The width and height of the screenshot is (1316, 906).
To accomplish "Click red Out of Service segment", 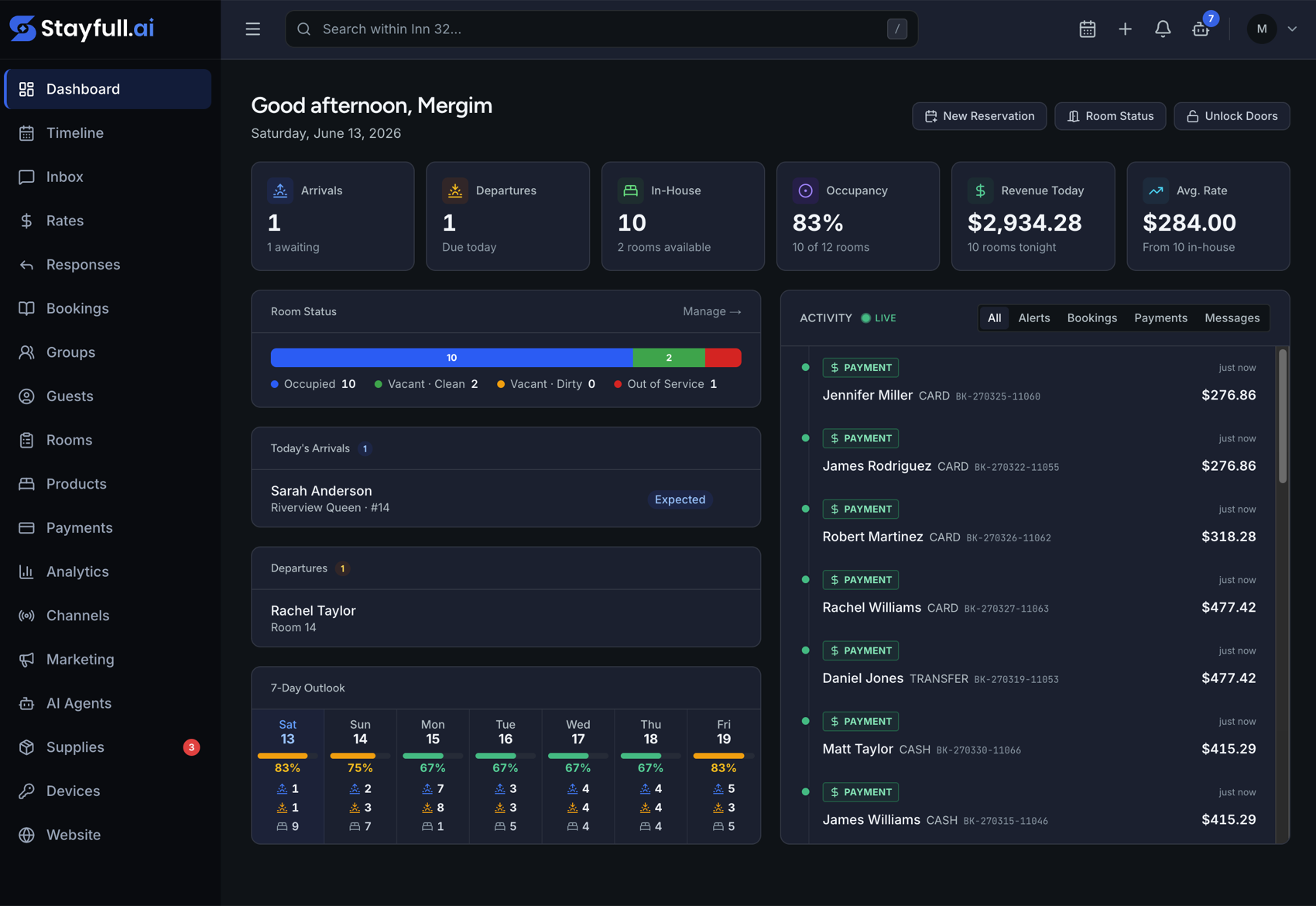I will point(723,358).
